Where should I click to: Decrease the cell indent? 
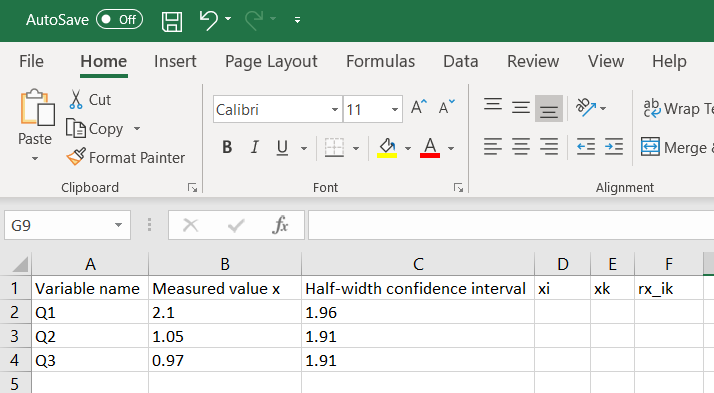(586, 147)
